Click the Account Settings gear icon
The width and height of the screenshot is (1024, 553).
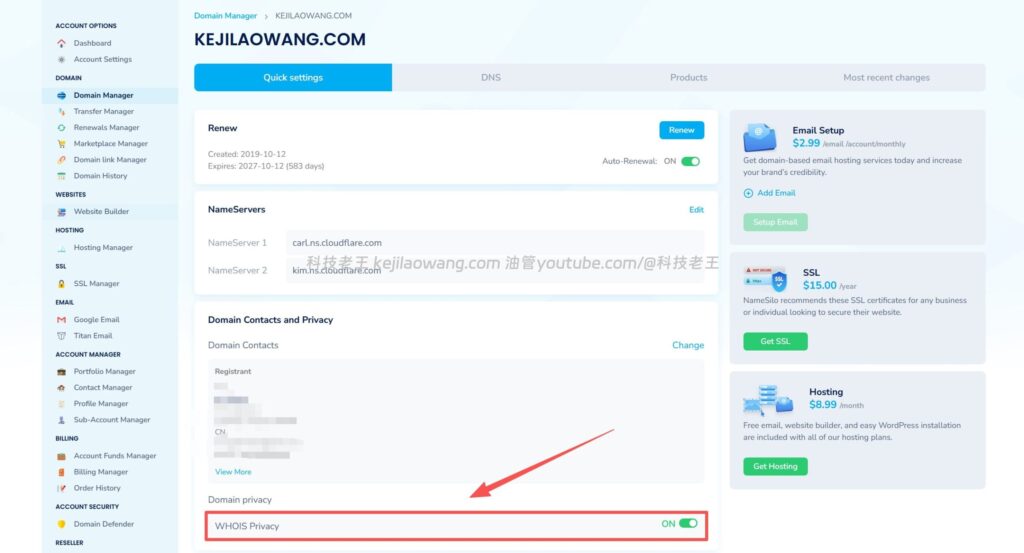pyautogui.click(x=61, y=59)
